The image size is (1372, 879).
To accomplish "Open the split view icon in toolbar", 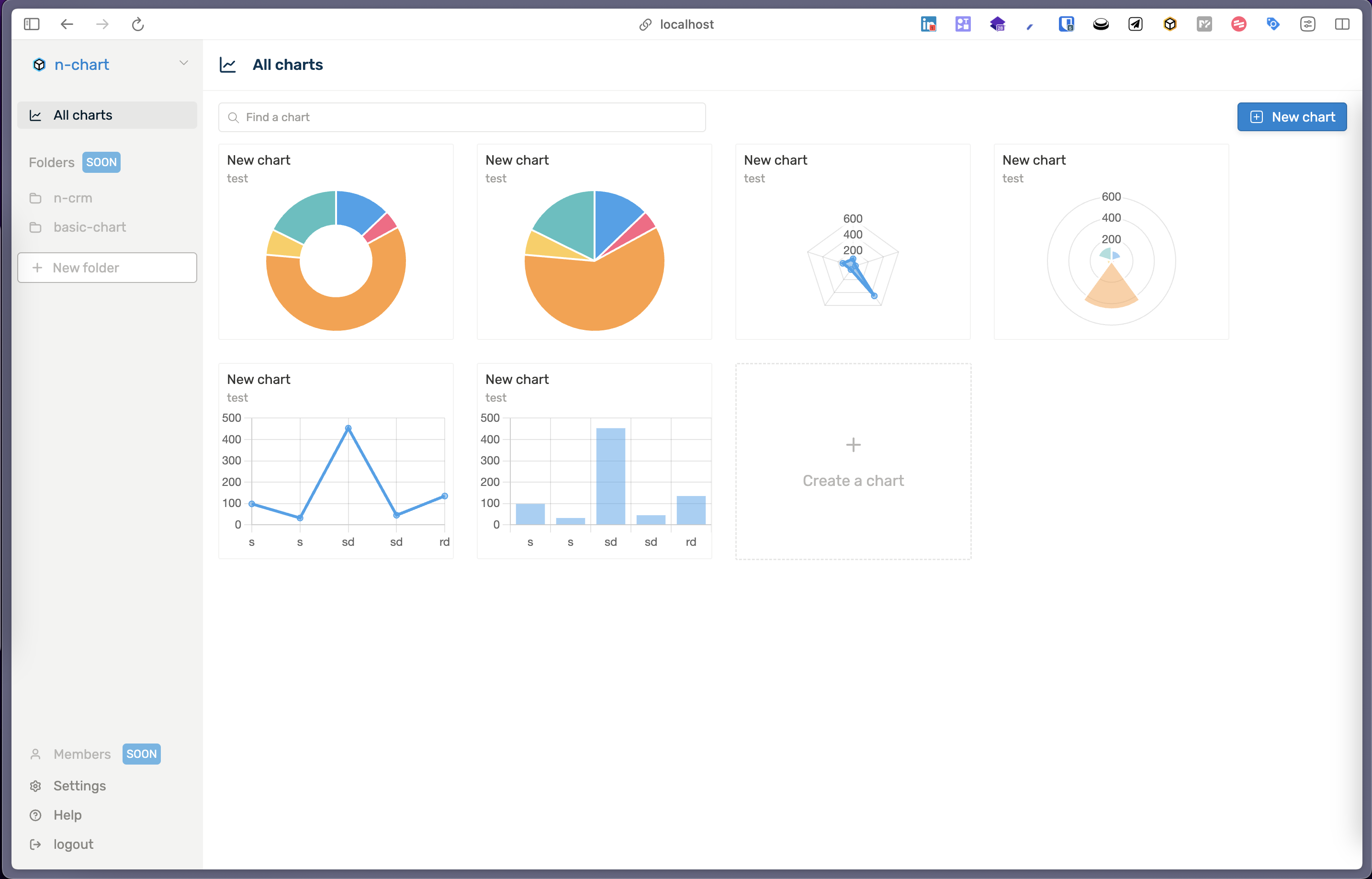I will (x=1342, y=24).
